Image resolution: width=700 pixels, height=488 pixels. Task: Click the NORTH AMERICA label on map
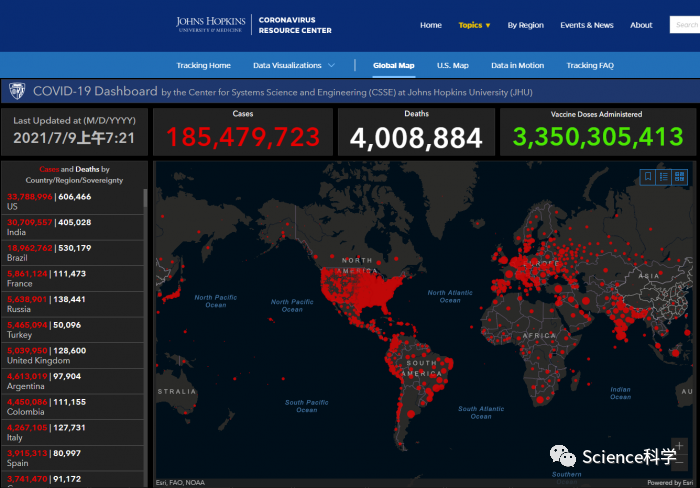[357, 266]
